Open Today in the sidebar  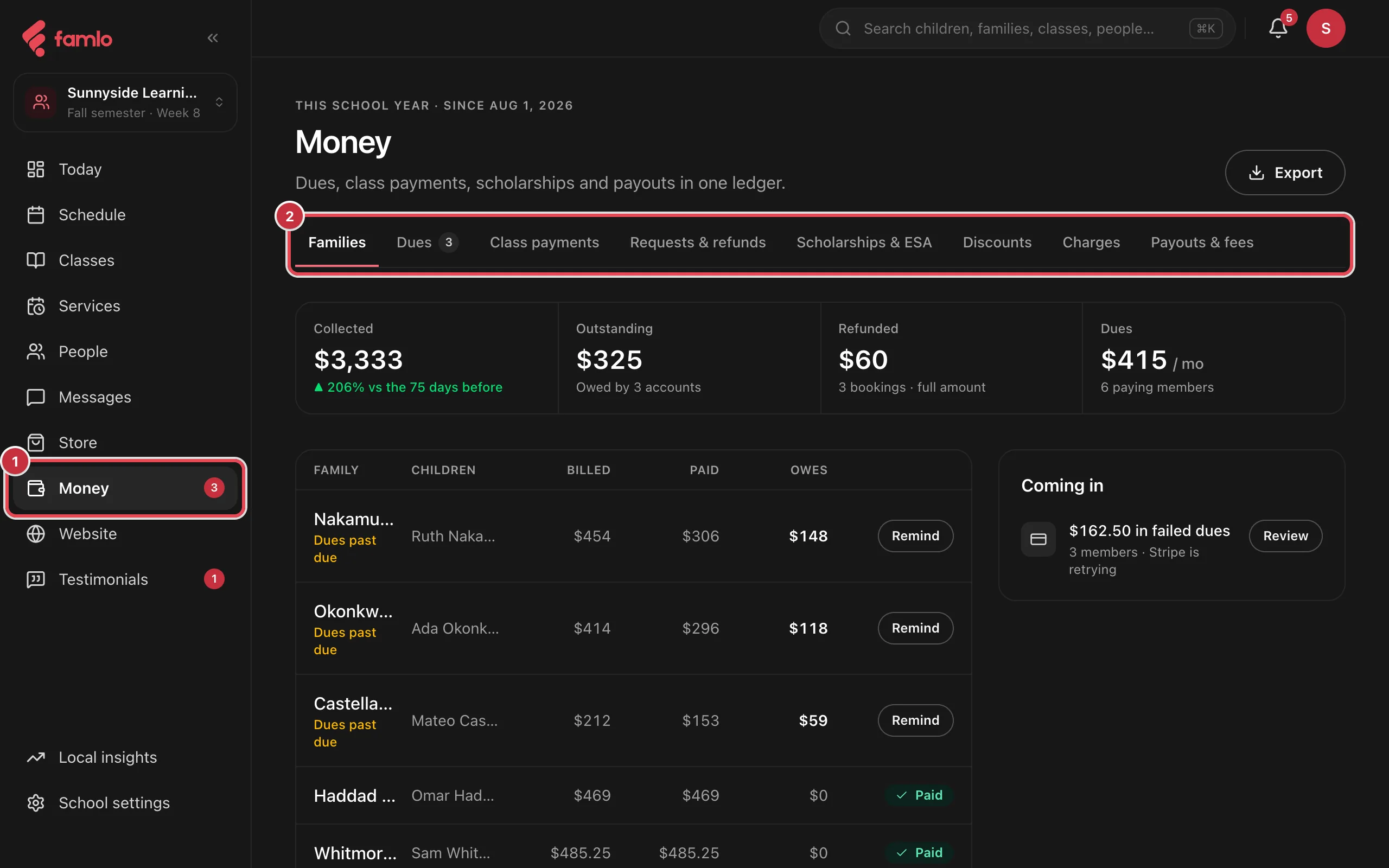[x=125, y=169]
